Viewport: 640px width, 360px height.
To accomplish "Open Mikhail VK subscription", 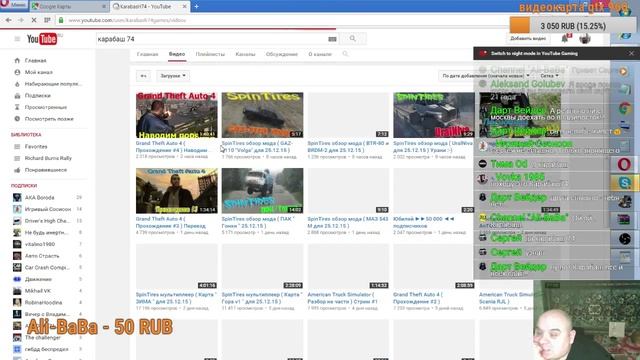I will tap(38, 291).
